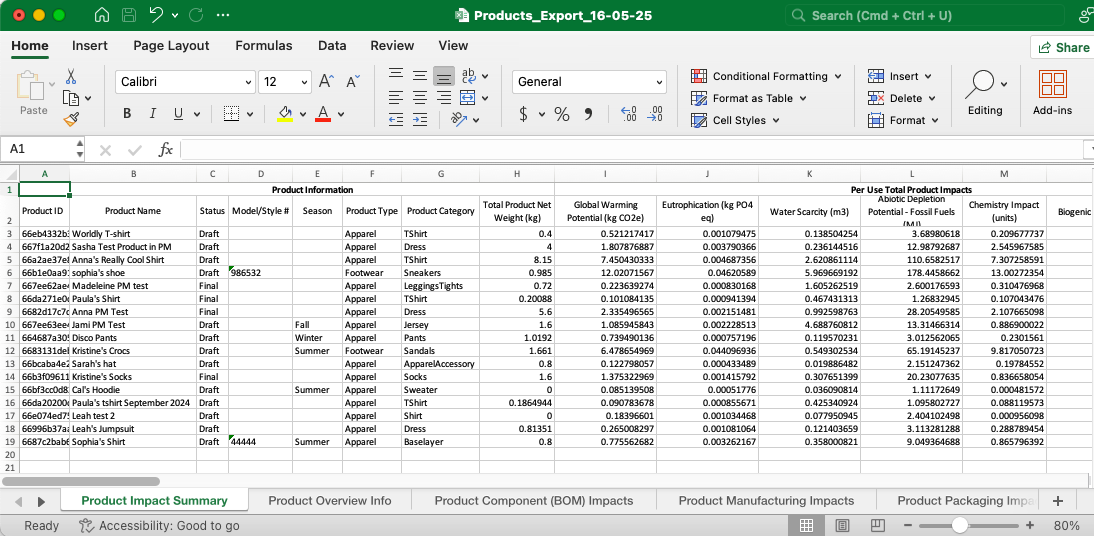Viewport: 1094px width, 536px height.
Task: Switch to Product Overview Info sheet
Action: [329, 500]
